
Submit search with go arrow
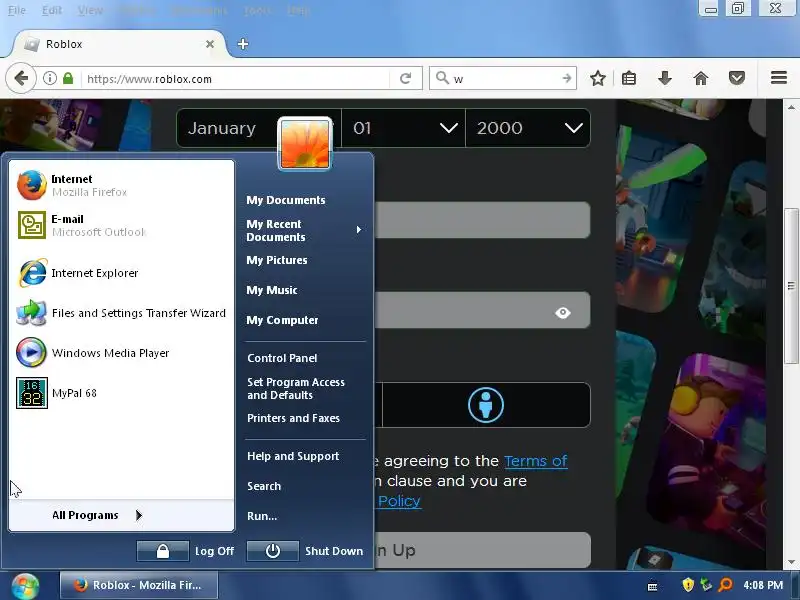coord(566,78)
